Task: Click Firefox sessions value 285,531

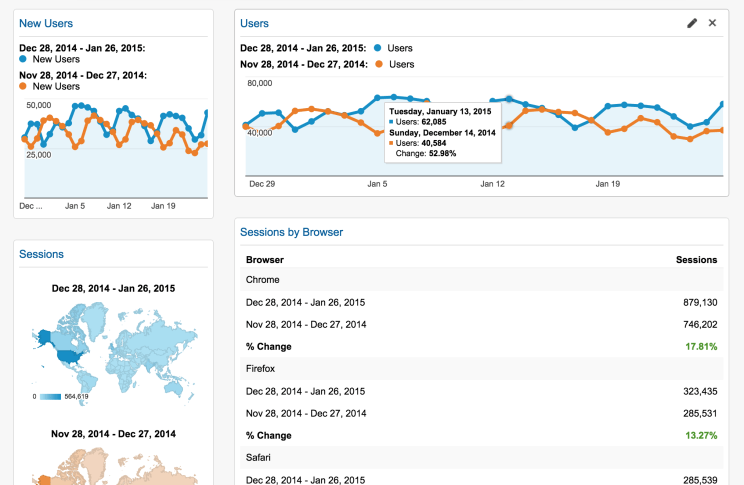Action: (x=700, y=413)
